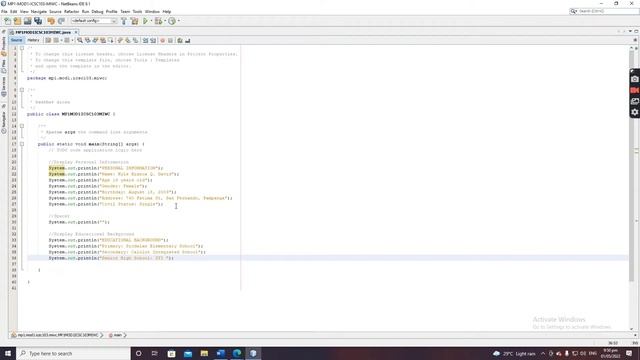640x360 pixels.
Task: Click the screen recorder camera snapshot icon
Action: click(x=634, y=79)
